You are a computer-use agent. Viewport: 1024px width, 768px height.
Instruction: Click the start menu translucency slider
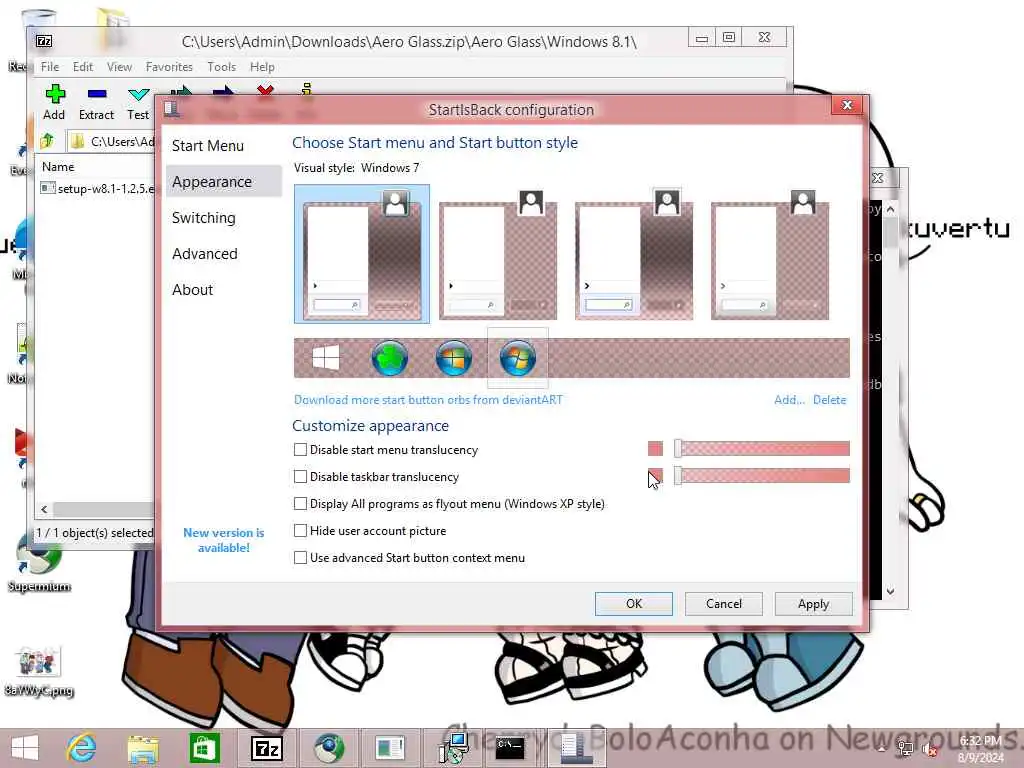click(x=762, y=448)
